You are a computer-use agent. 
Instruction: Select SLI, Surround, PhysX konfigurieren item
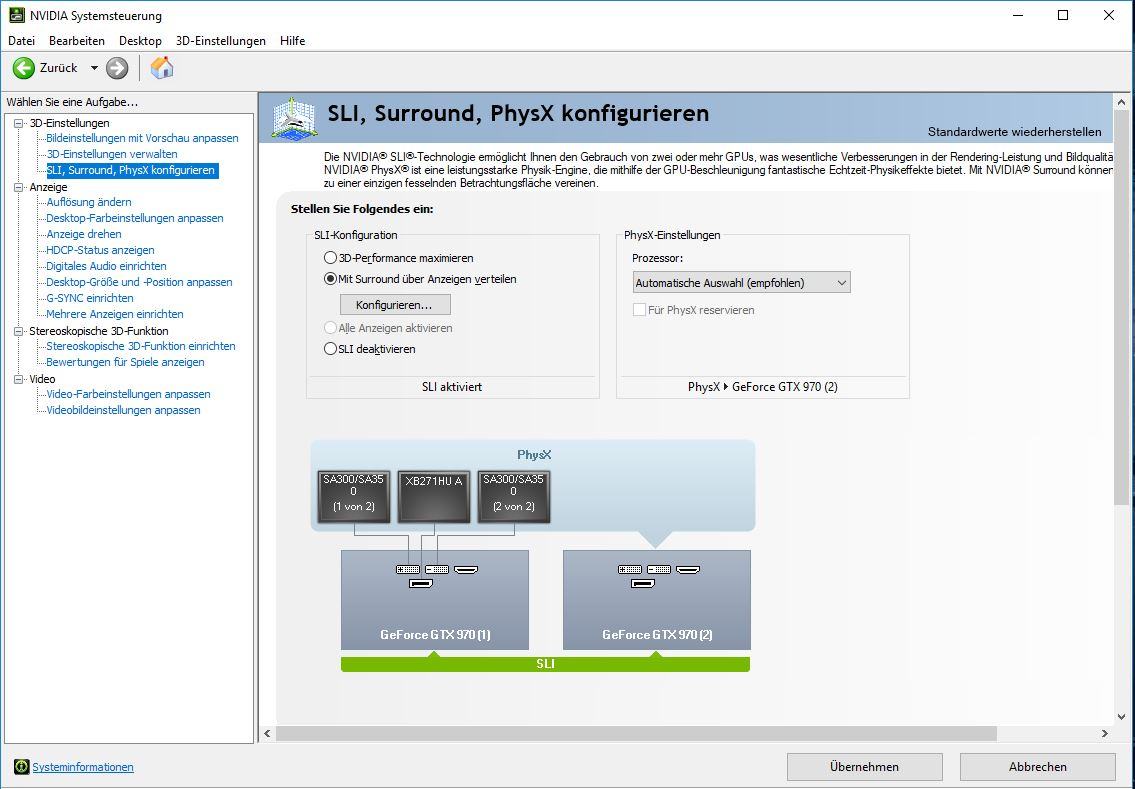pyautogui.click(x=131, y=170)
